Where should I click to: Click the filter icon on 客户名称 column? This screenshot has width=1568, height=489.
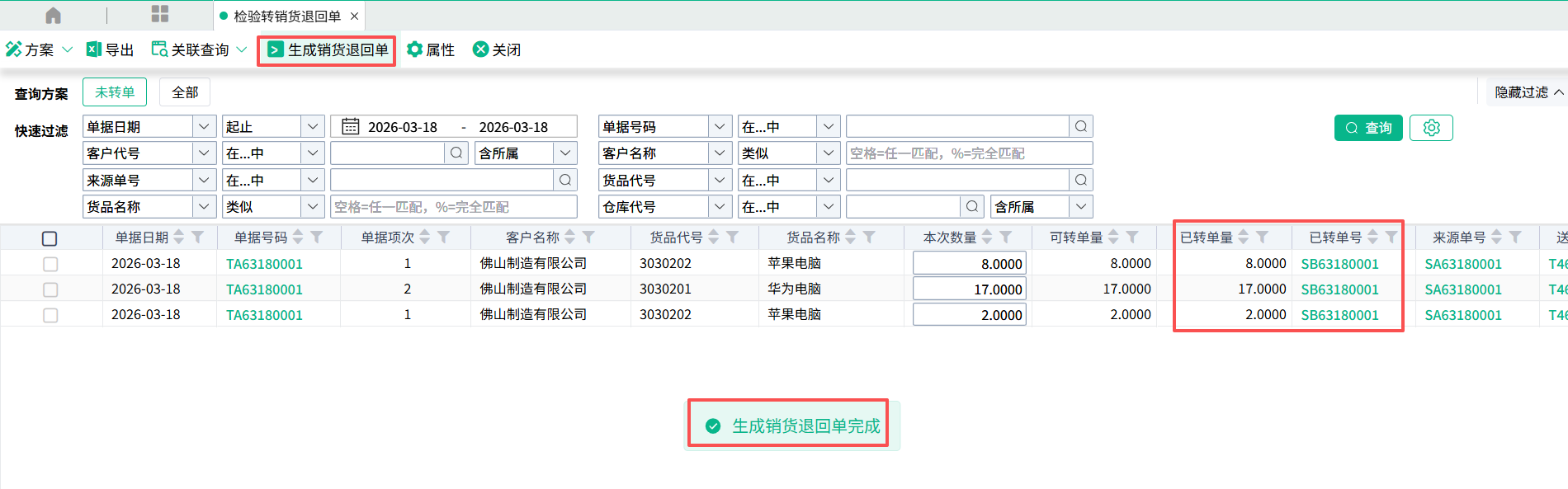588,237
